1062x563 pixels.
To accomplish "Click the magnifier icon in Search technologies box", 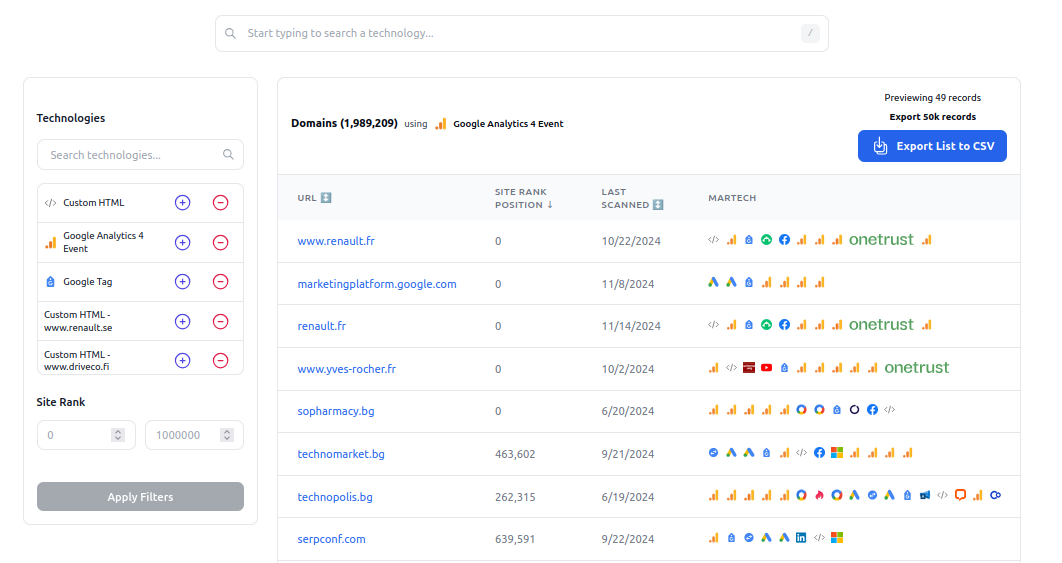I will coord(228,154).
